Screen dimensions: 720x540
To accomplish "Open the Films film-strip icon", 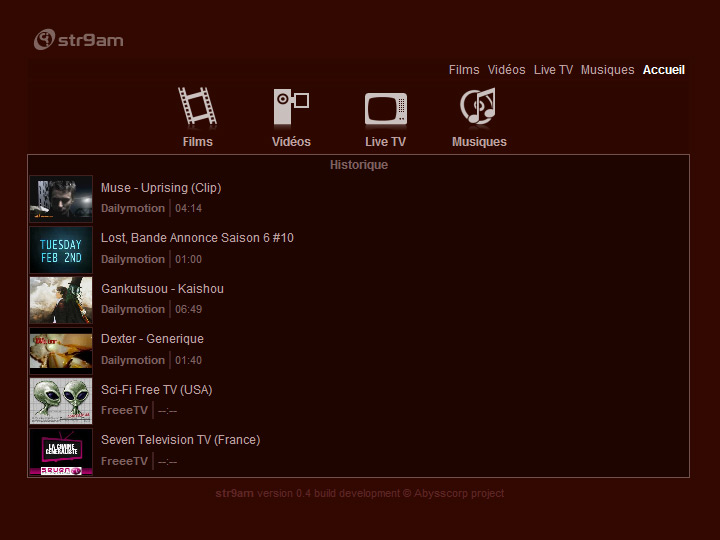I will pos(197,106).
